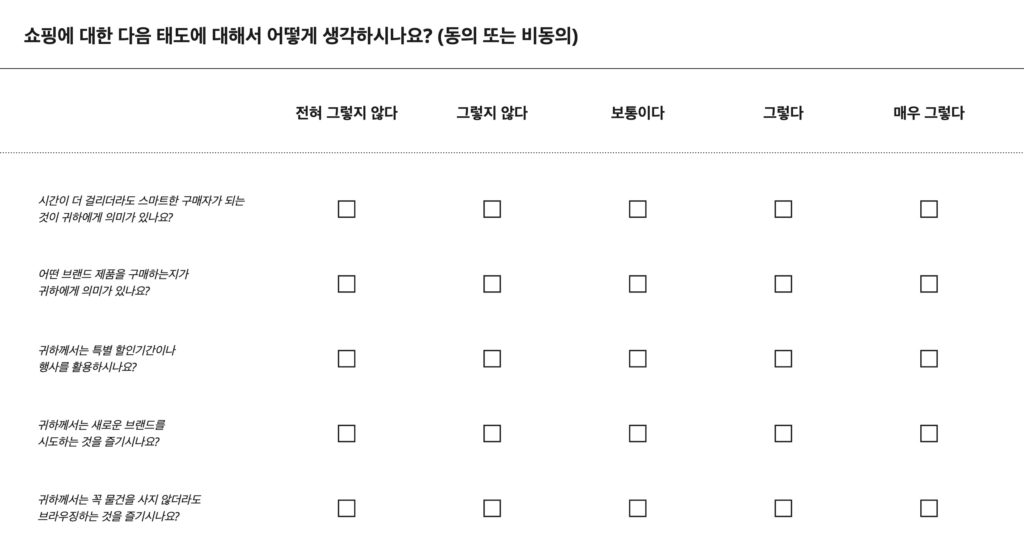1024x560 pixels.
Task: Select '보통이다' for trying new brands
Action: (637, 433)
